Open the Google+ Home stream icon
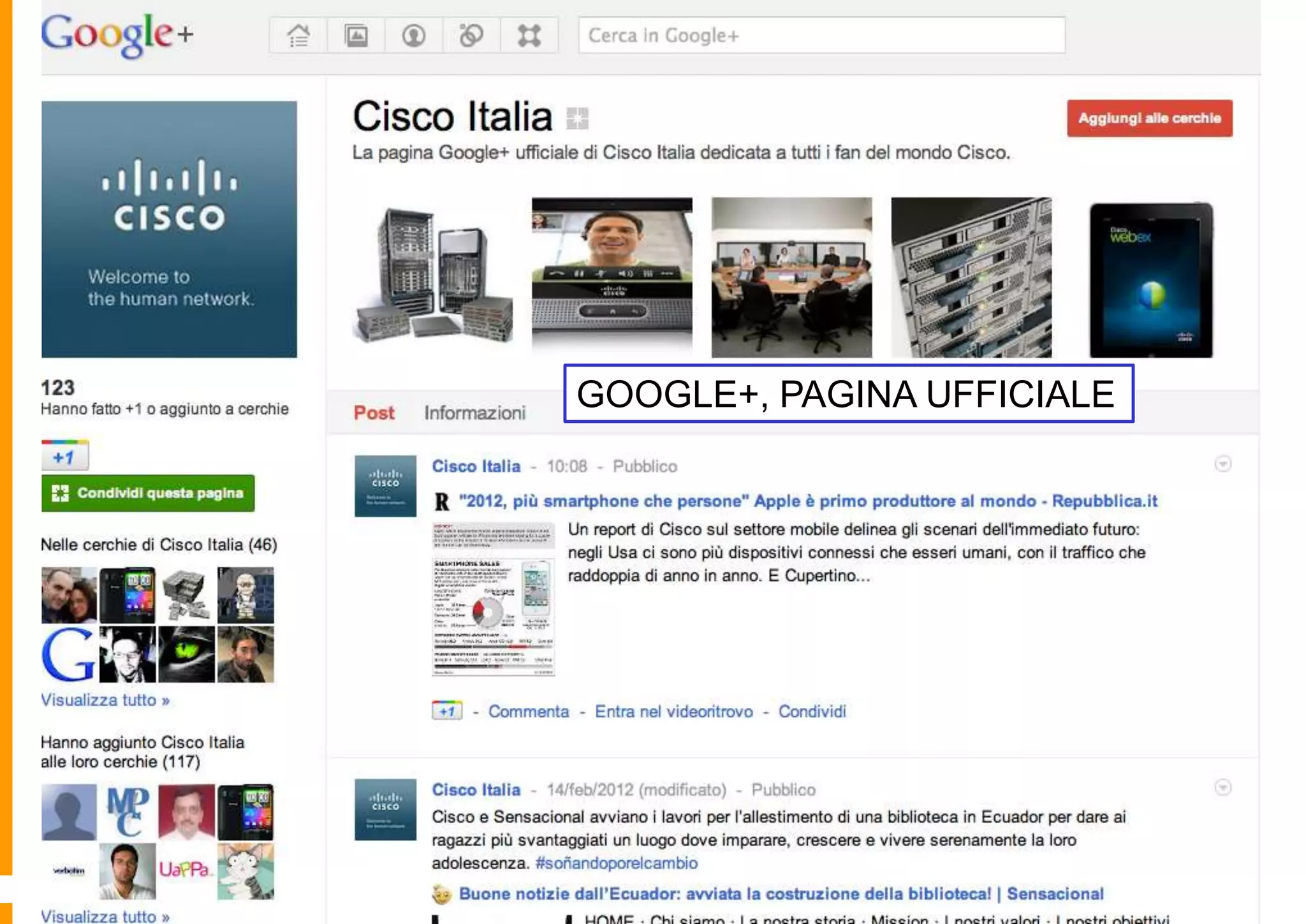This screenshot has height=924, width=1306. point(298,35)
